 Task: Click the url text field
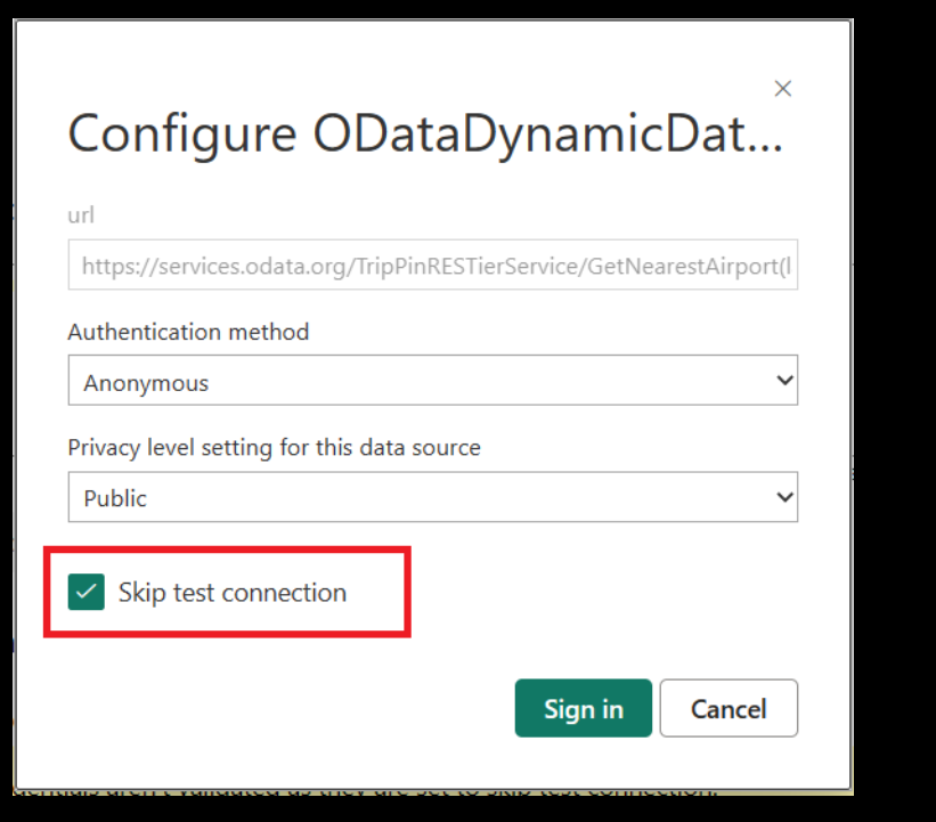coord(432,266)
